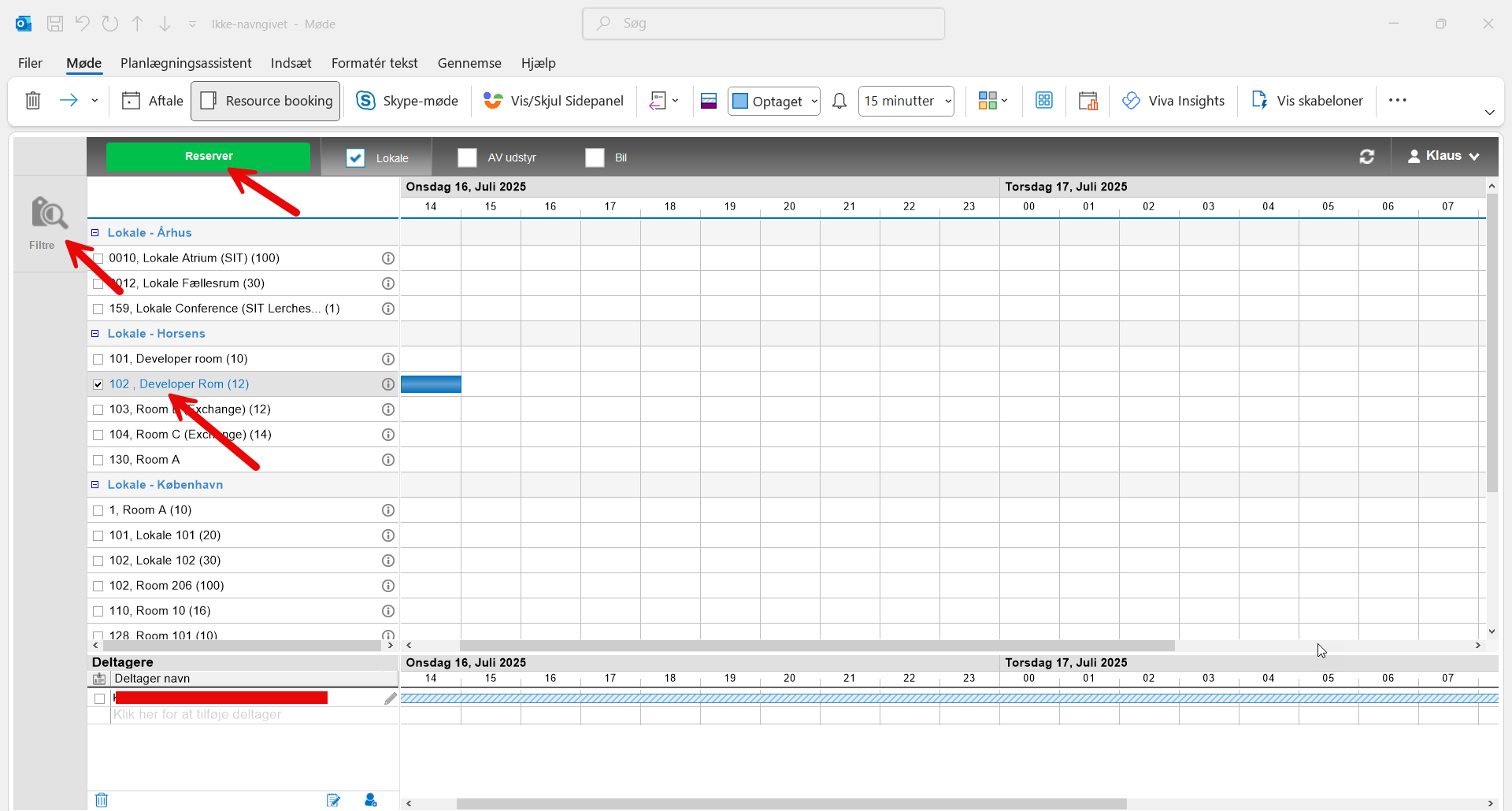1512x811 pixels.
Task: Open the Filer menu
Action: (30, 63)
